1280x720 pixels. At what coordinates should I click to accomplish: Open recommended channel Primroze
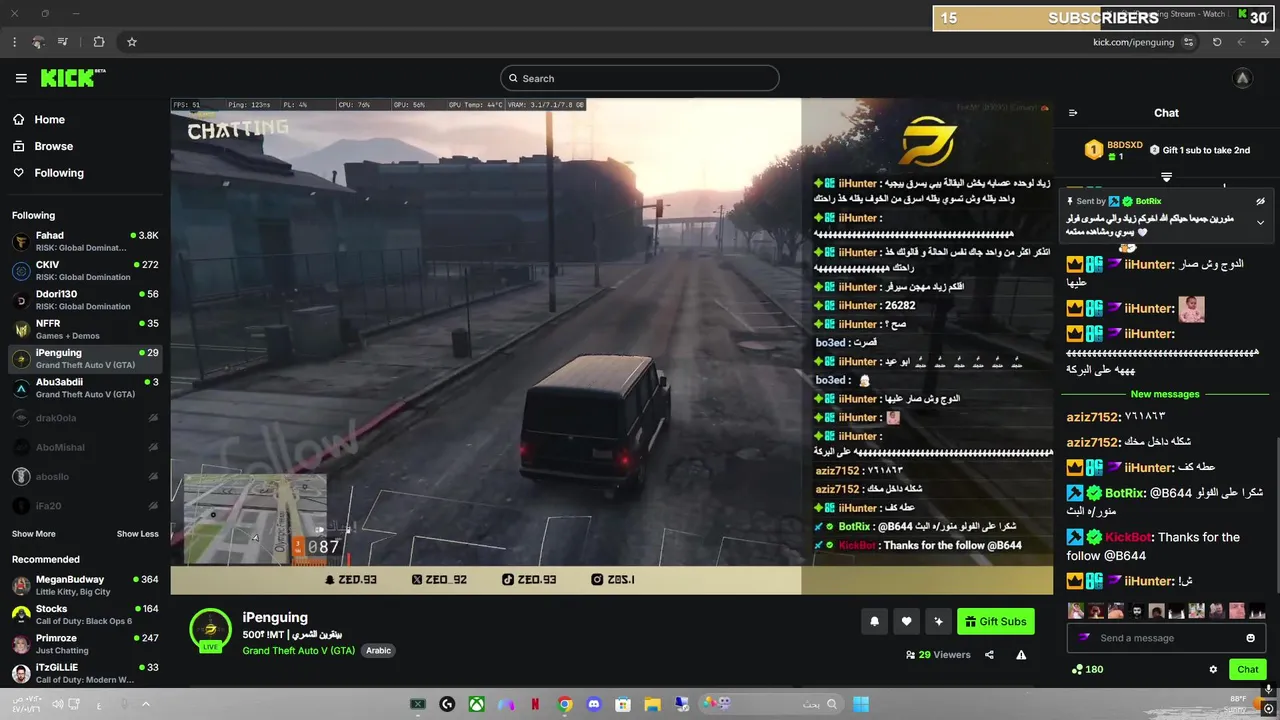point(85,643)
